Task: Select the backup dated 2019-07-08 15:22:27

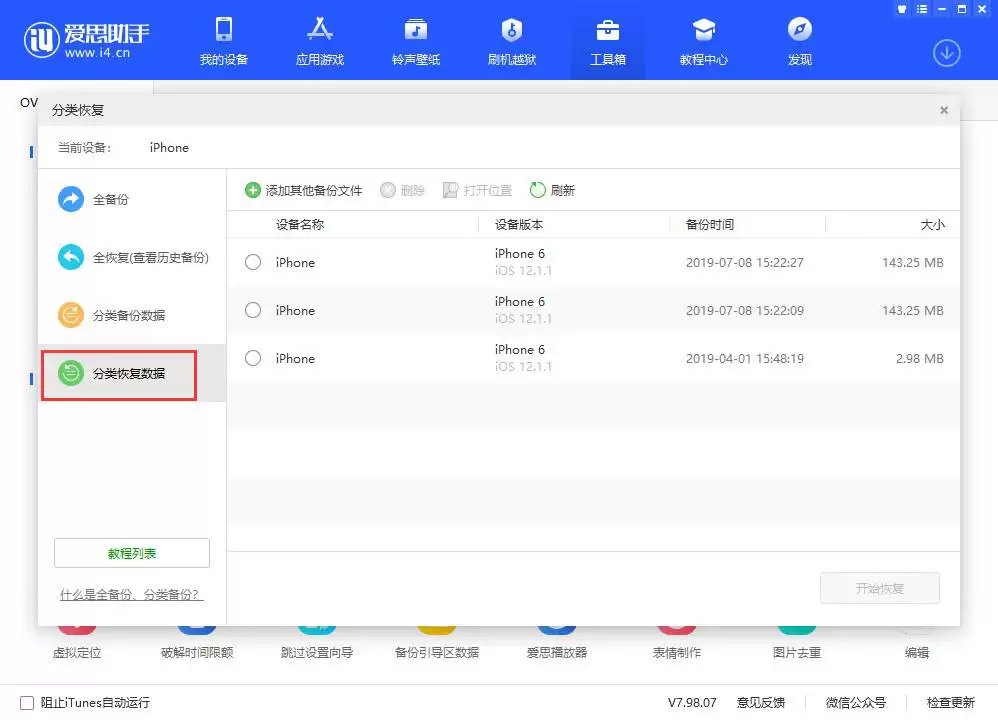Action: click(x=253, y=262)
